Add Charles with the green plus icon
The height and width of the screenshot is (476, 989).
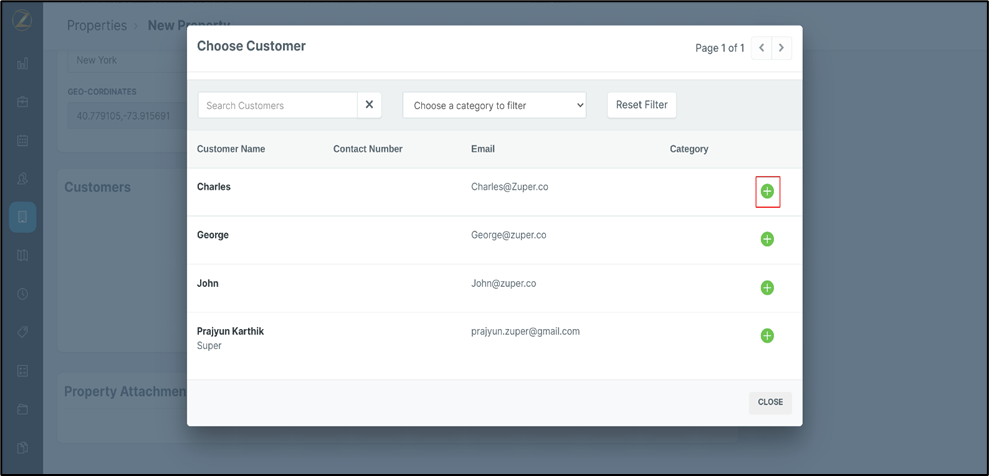point(767,191)
